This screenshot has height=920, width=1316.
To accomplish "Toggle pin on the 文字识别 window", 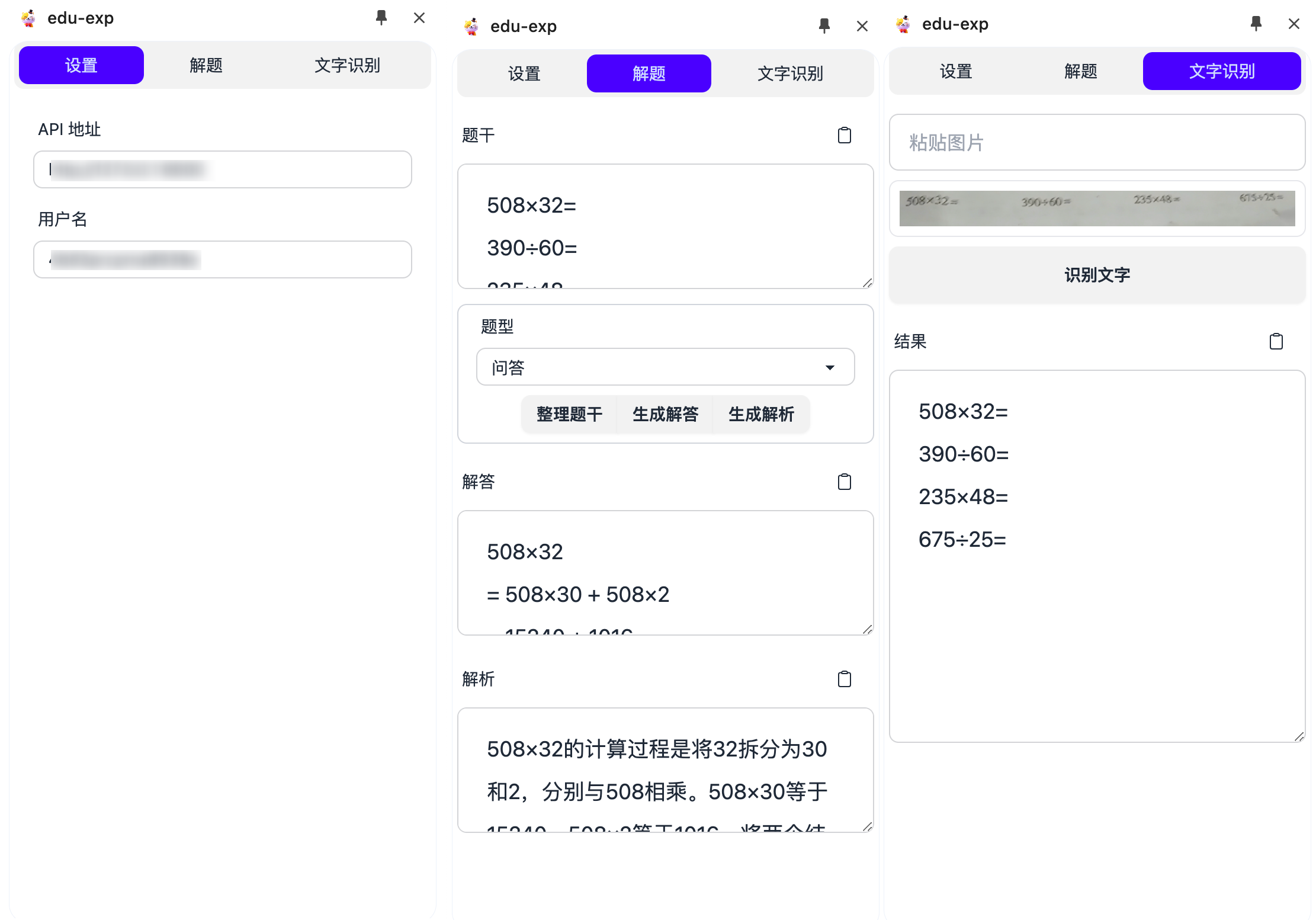I will pyautogui.click(x=1256, y=24).
